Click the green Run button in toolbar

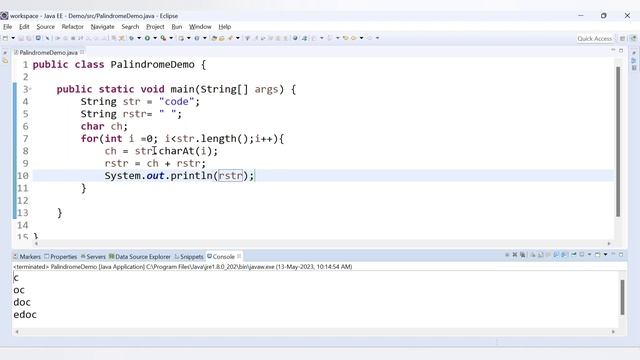pyautogui.click(x=147, y=38)
